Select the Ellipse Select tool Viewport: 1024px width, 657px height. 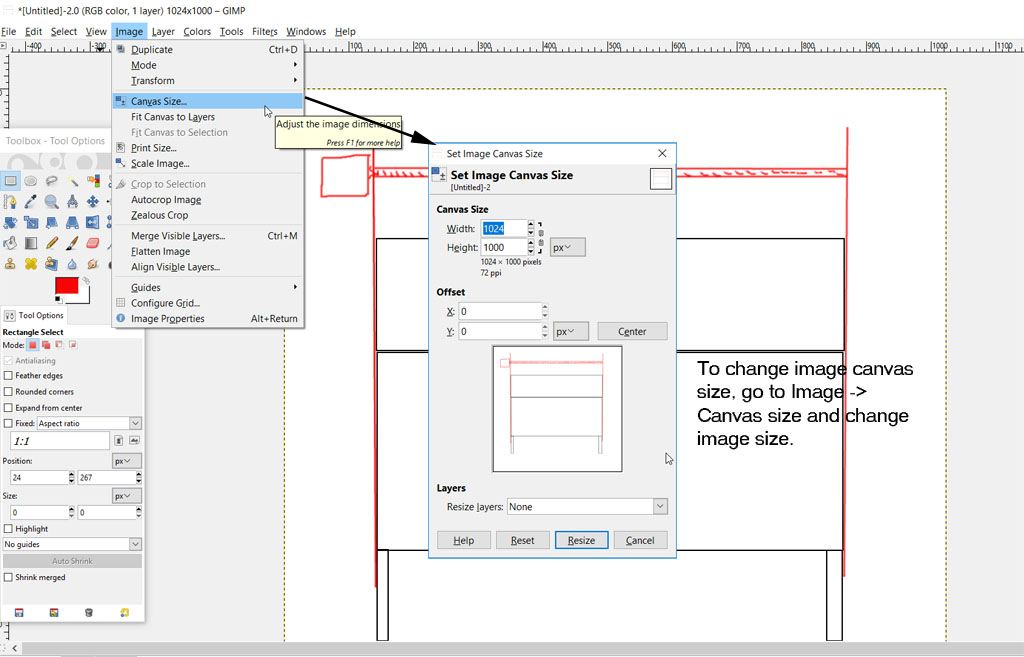[x=31, y=181]
